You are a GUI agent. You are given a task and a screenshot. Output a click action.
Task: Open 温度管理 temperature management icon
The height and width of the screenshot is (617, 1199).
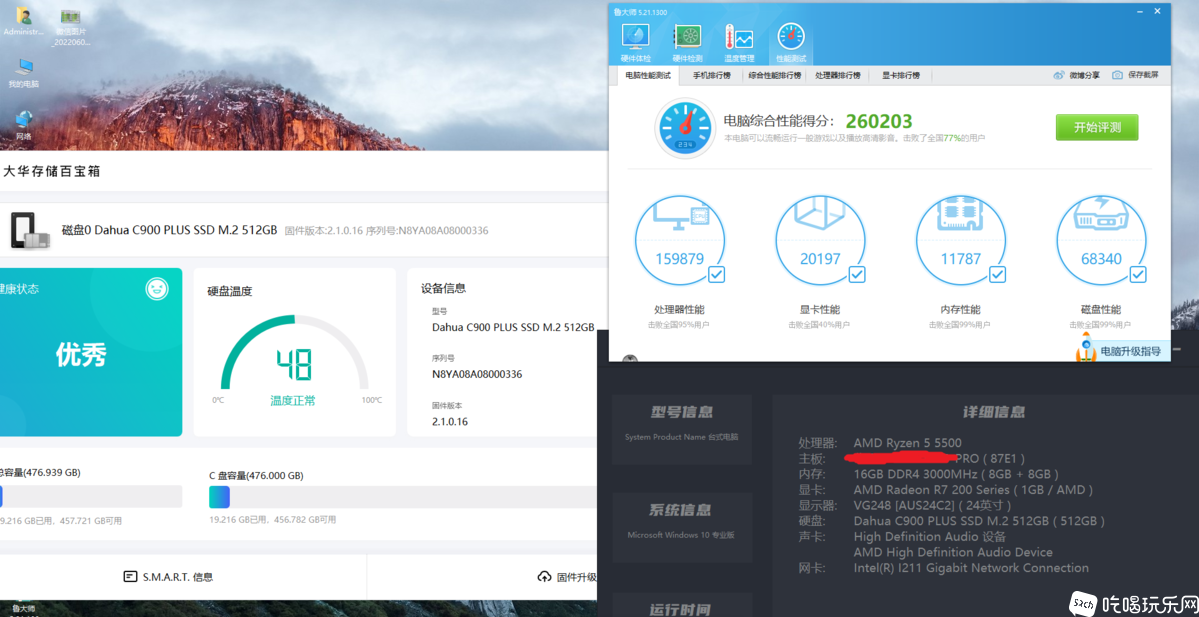pos(739,43)
